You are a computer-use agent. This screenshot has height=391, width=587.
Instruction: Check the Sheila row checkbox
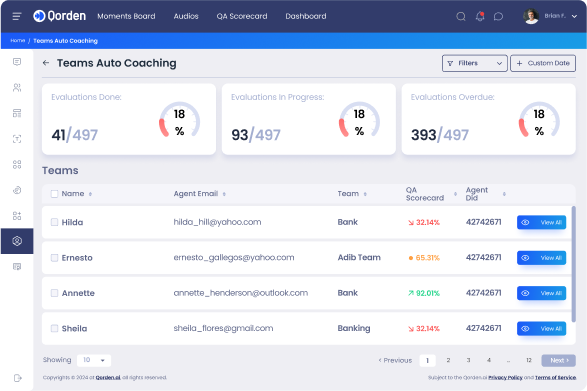pos(54,328)
